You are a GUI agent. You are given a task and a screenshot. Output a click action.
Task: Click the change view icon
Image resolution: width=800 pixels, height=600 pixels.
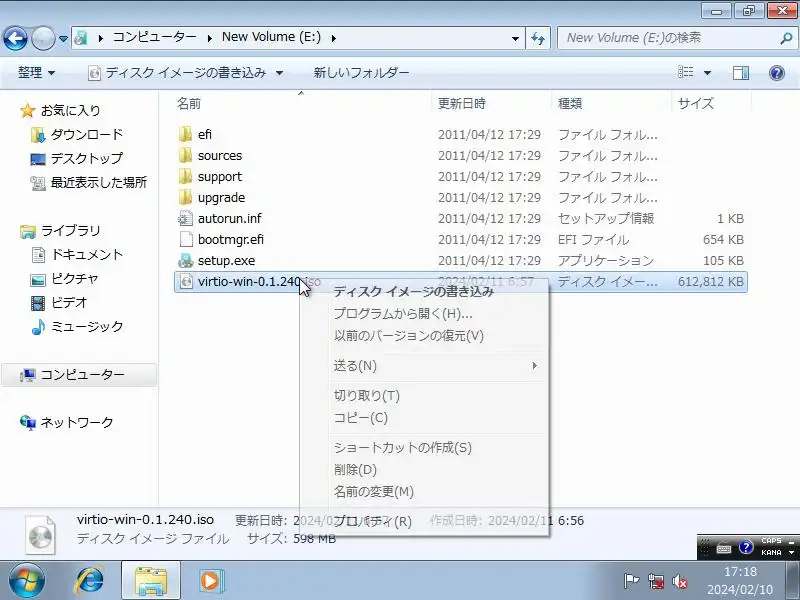[685, 72]
